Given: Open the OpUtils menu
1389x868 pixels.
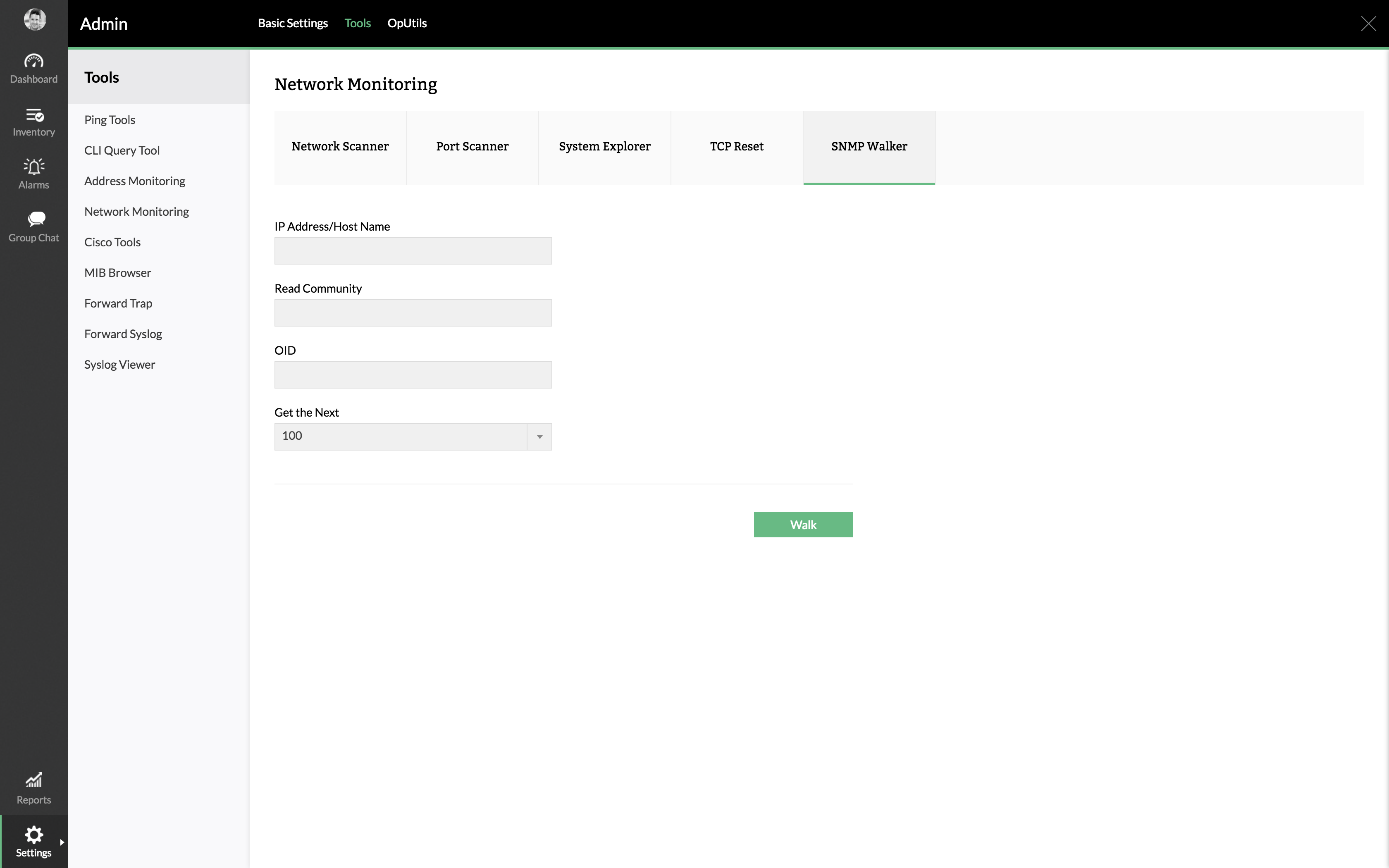Looking at the screenshot, I should [406, 24].
